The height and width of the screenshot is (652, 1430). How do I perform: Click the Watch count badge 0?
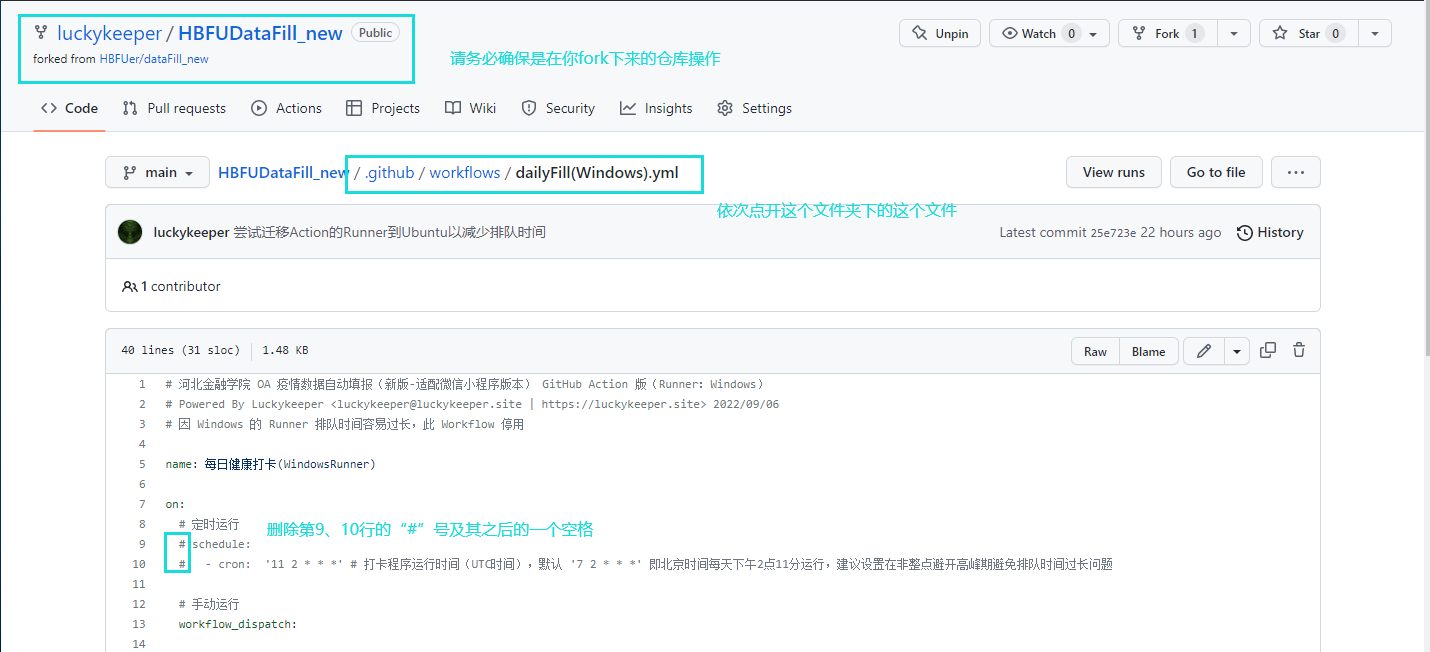1071,33
